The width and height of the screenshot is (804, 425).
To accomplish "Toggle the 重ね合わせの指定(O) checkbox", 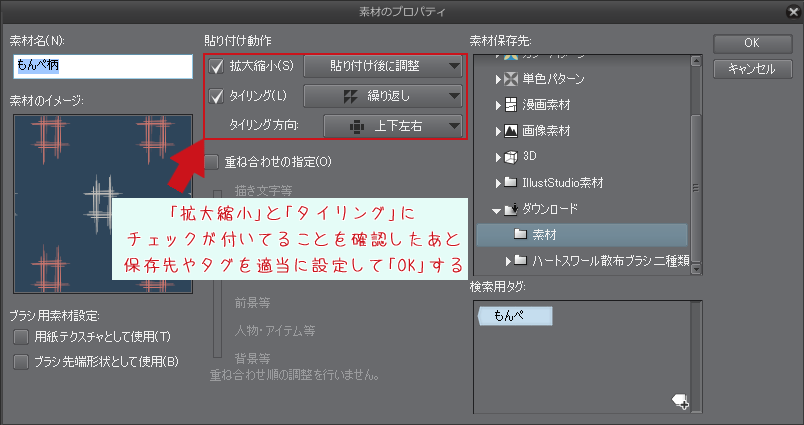I will 211,162.
